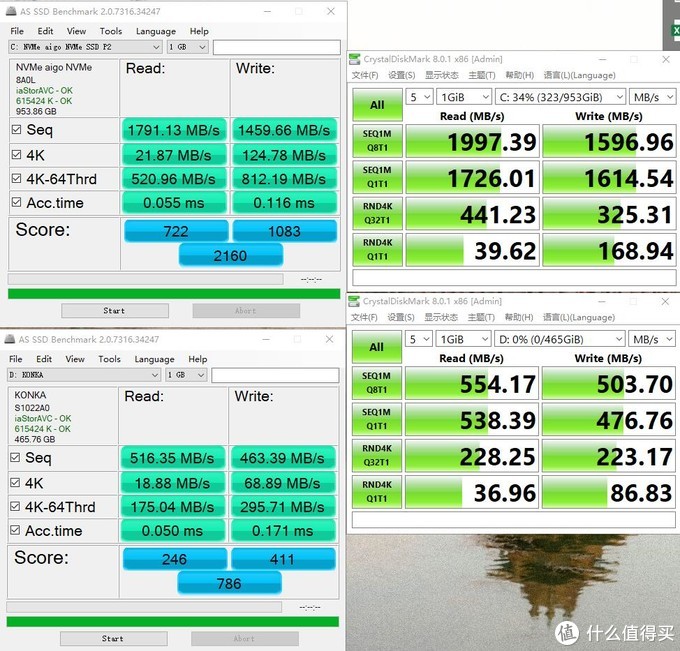
Task: Click the CrystalDiskMark icon in lower window title bar
Action: [355, 301]
